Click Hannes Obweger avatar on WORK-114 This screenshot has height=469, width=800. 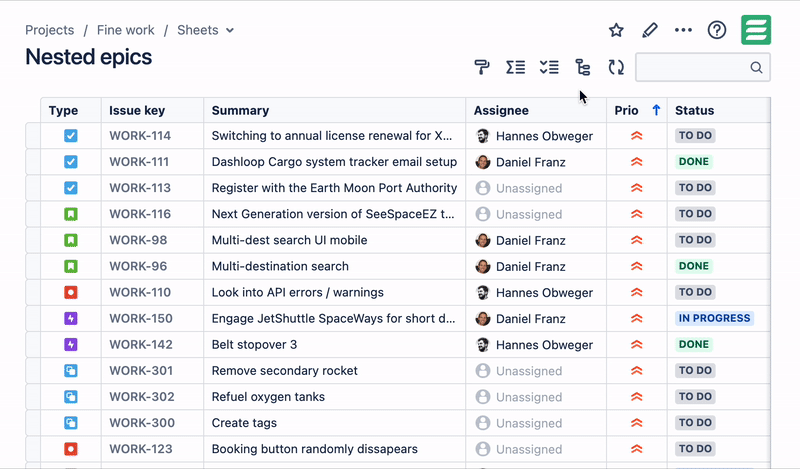[x=483, y=136]
